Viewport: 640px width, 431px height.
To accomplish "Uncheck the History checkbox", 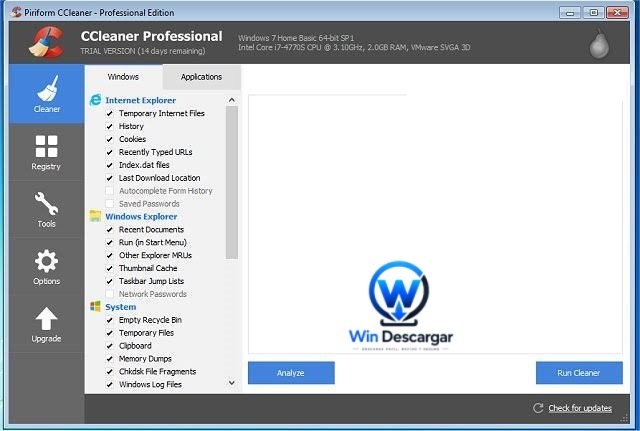I will [x=109, y=127].
